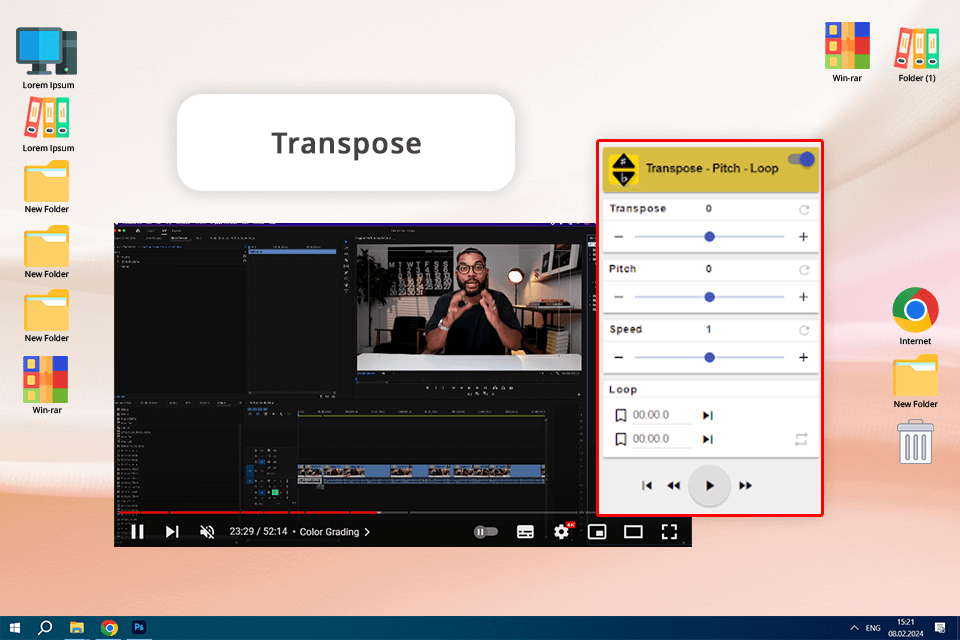Click the second loop time field

click(x=661, y=439)
